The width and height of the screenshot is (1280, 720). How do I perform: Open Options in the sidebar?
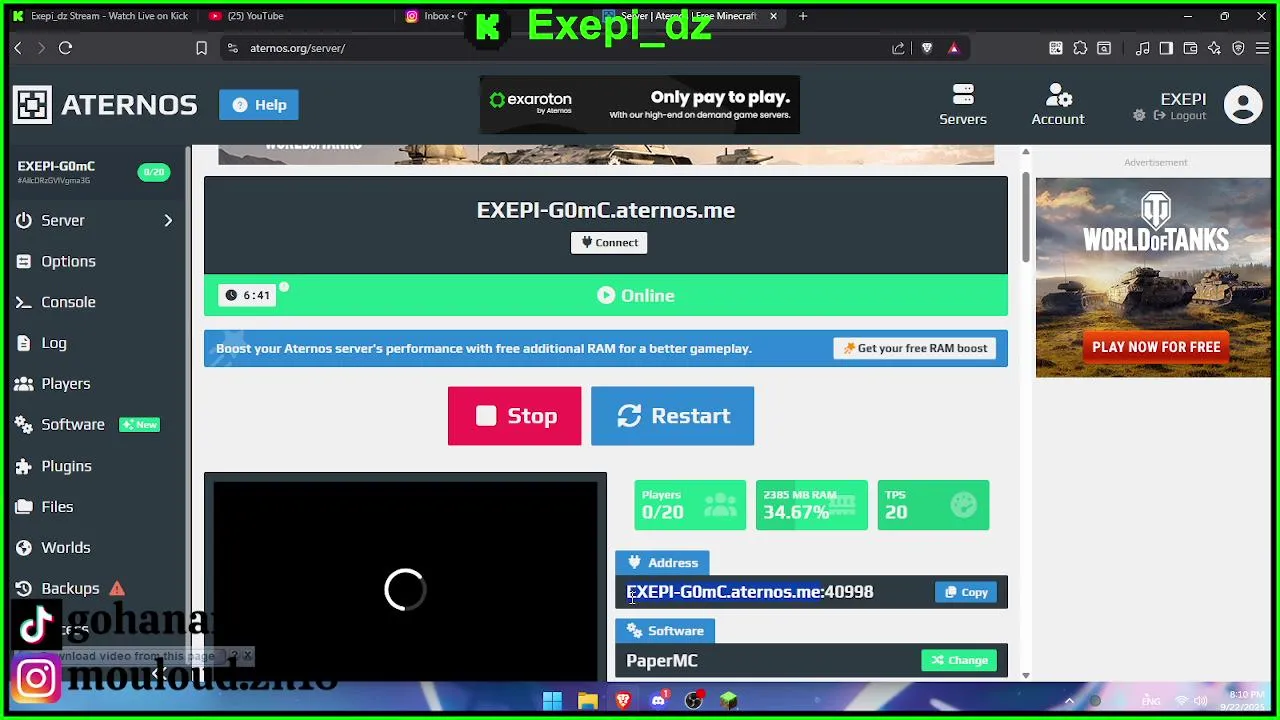click(68, 261)
